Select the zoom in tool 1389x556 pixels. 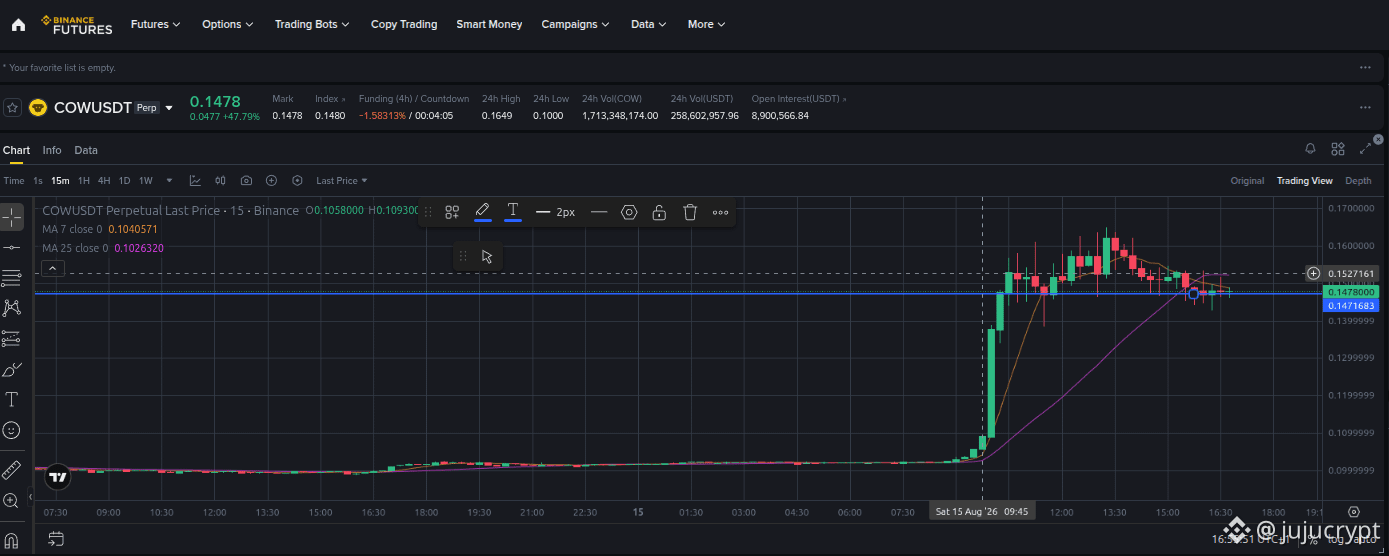point(12,500)
